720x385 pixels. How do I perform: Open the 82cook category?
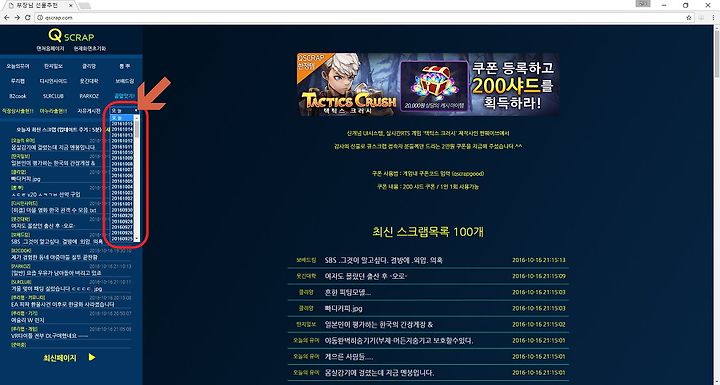pyautogui.click(x=17, y=96)
